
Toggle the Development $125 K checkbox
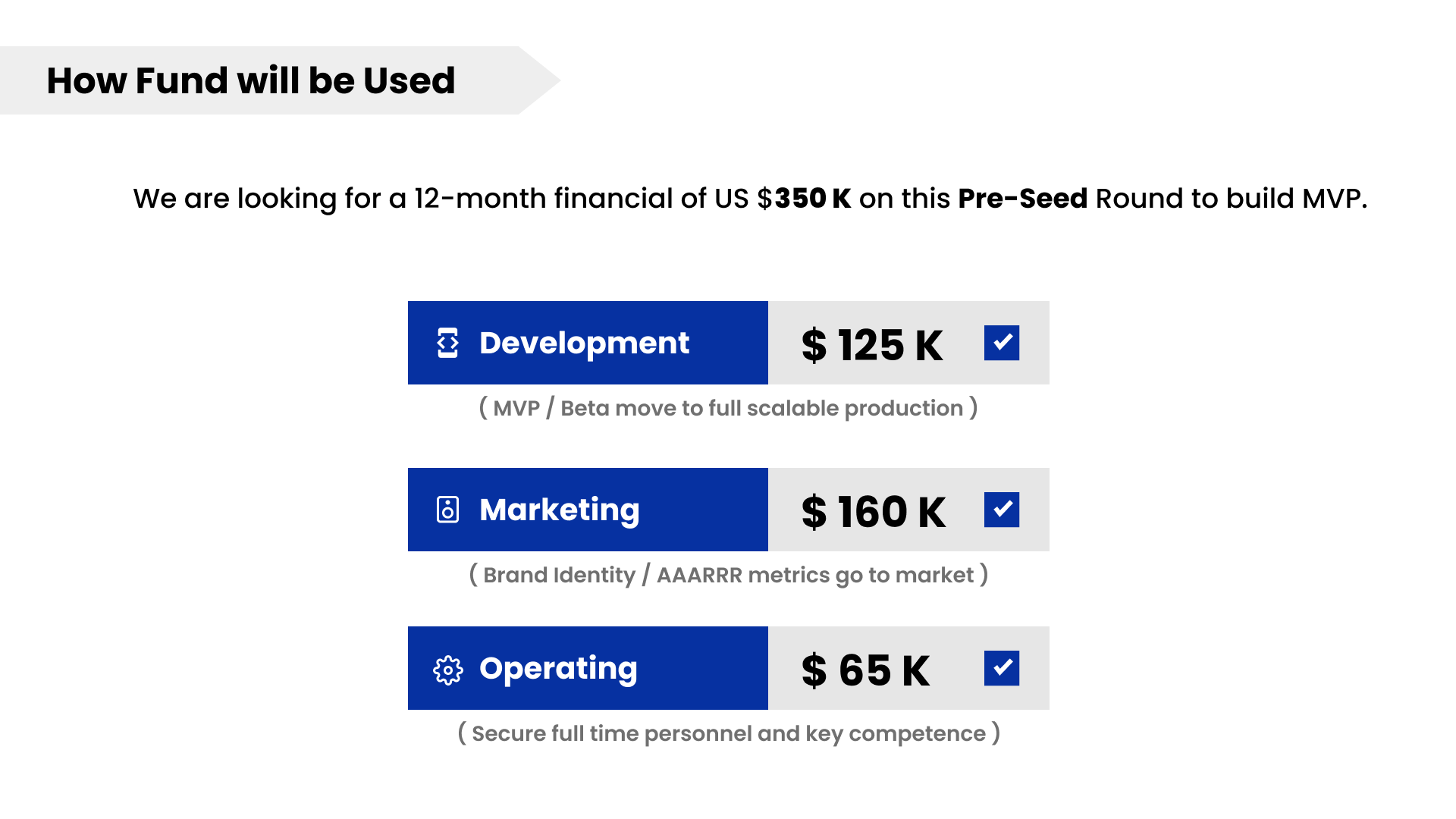(1001, 343)
